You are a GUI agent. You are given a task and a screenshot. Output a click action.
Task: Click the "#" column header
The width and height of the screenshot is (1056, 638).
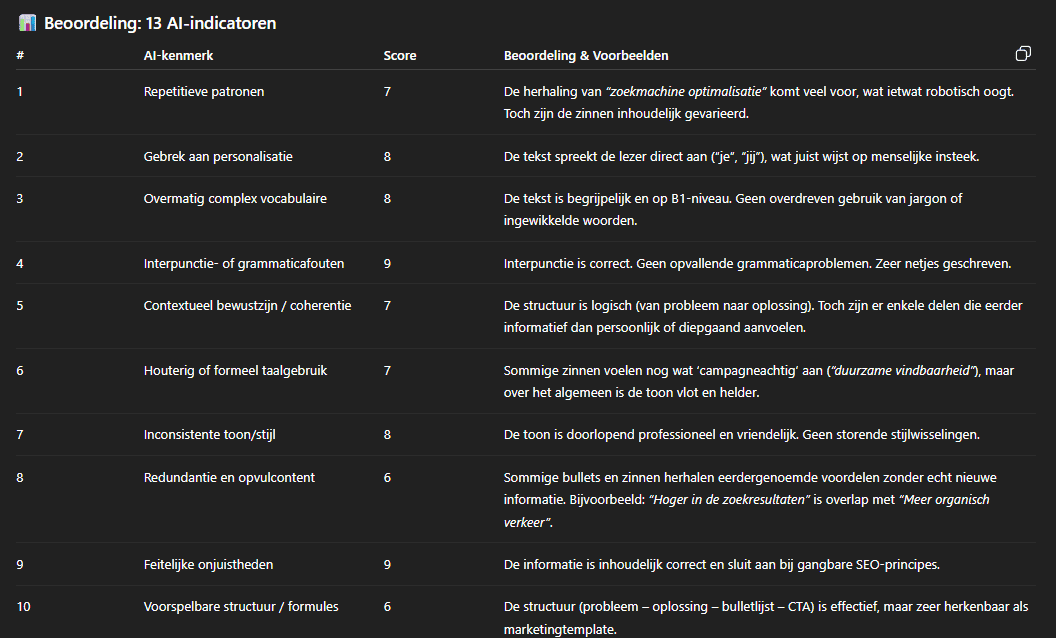point(20,56)
